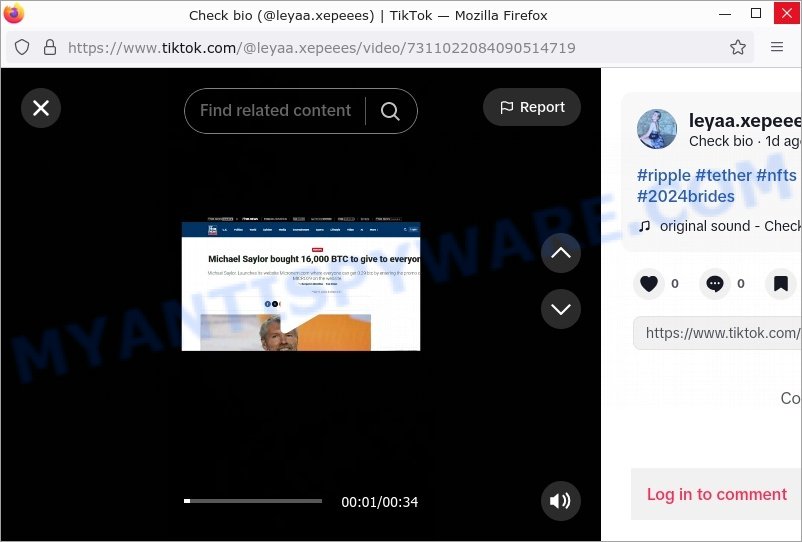The image size is (802, 542).
Task: Open leyaa.xepeees profile avatar
Action: (657, 129)
